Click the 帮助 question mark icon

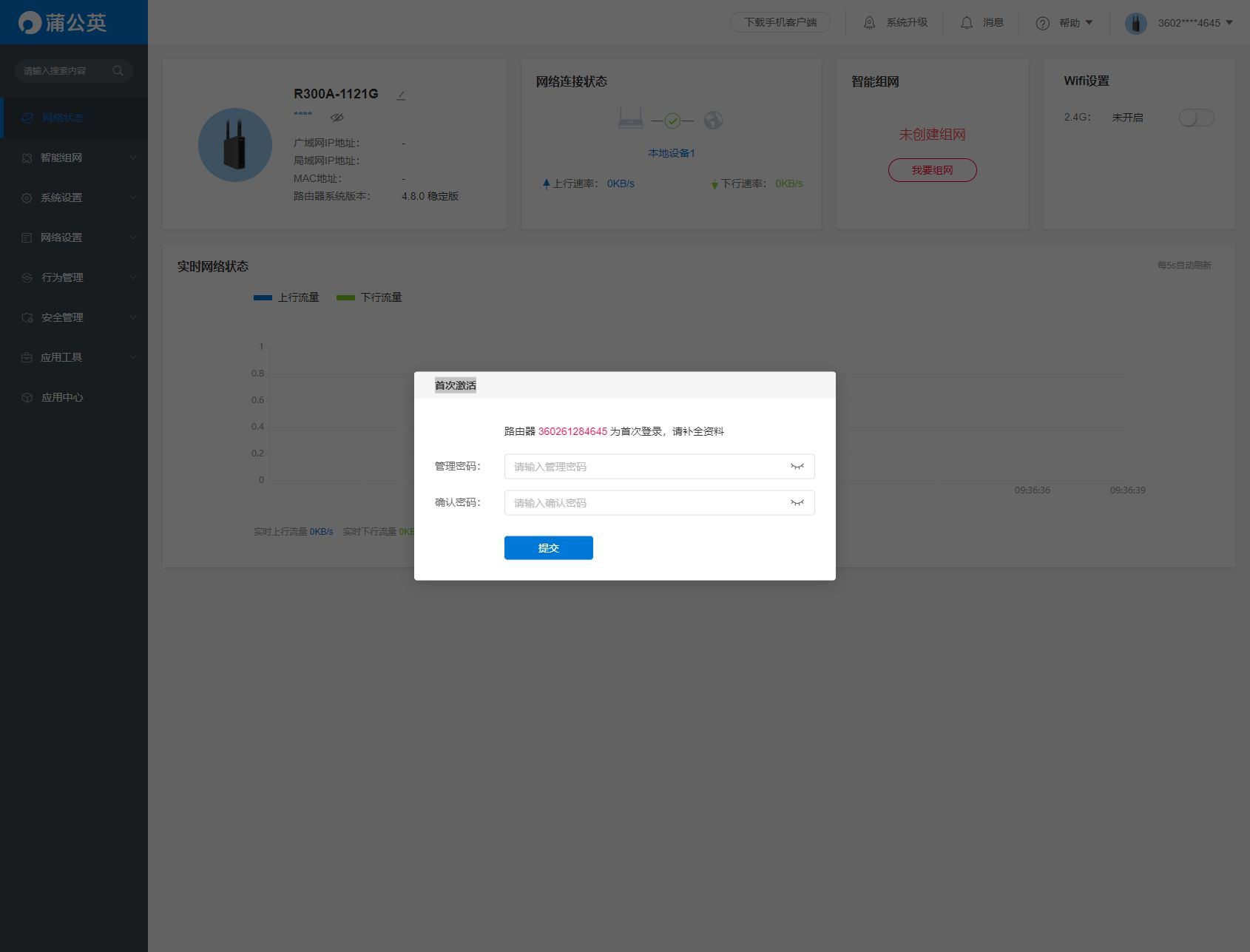1043,23
